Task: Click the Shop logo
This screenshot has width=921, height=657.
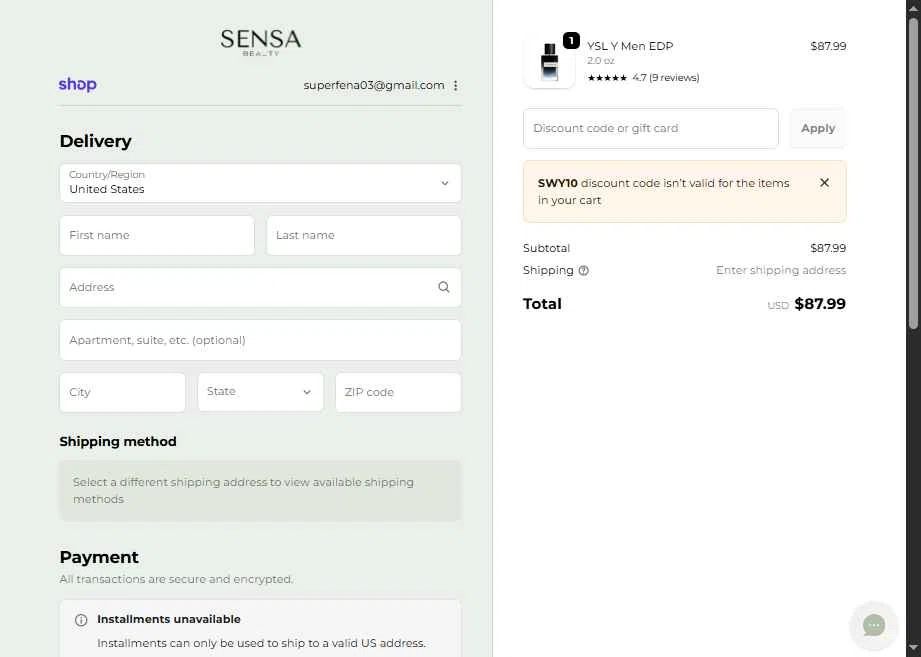Action: pos(77,85)
